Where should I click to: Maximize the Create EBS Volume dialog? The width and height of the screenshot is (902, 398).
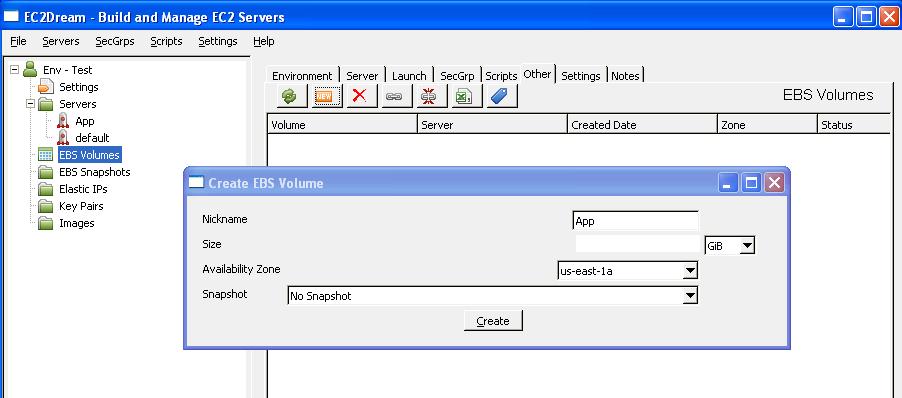[x=751, y=183]
